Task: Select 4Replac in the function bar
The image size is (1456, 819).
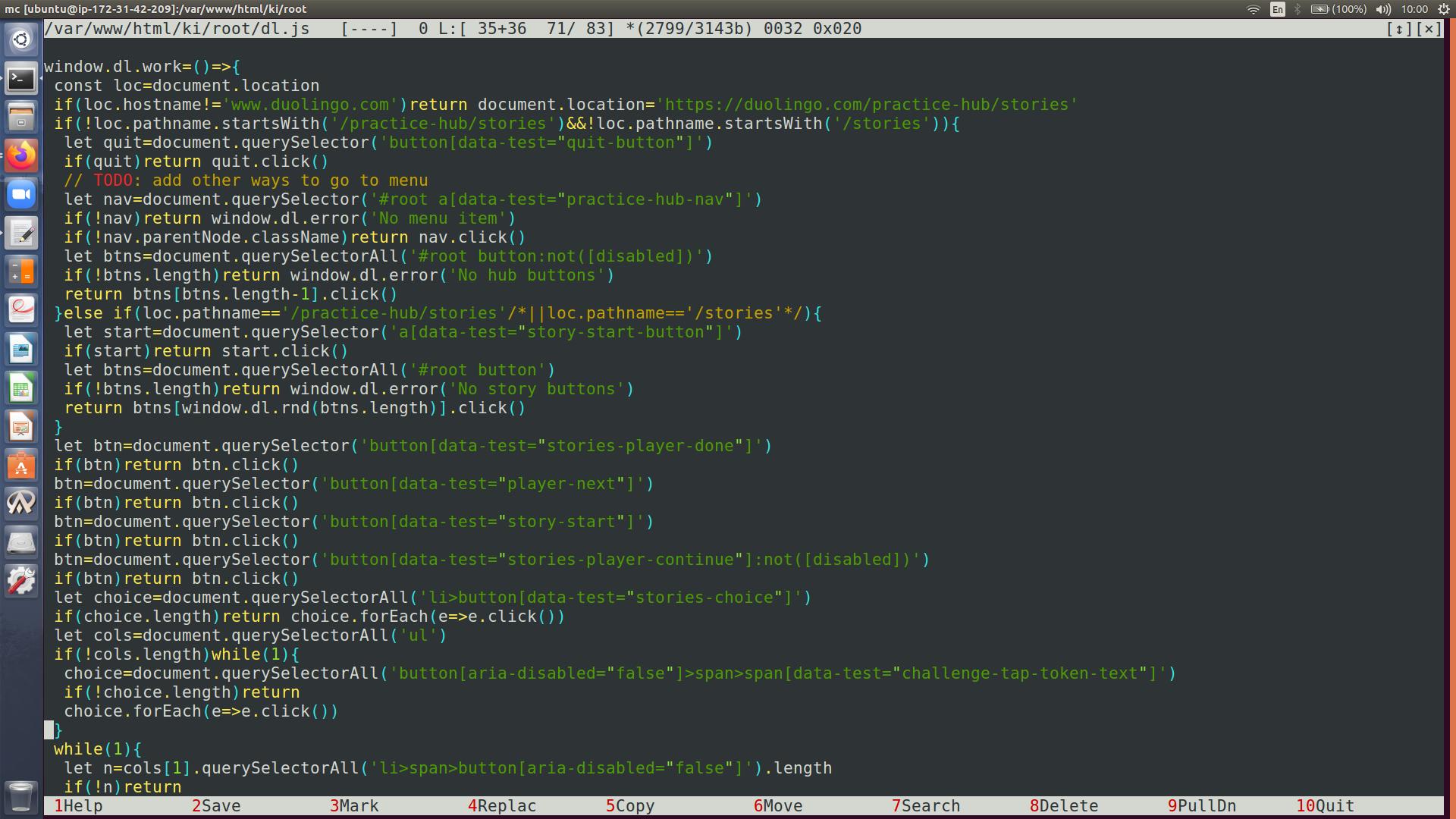Action: coord(501,806)
